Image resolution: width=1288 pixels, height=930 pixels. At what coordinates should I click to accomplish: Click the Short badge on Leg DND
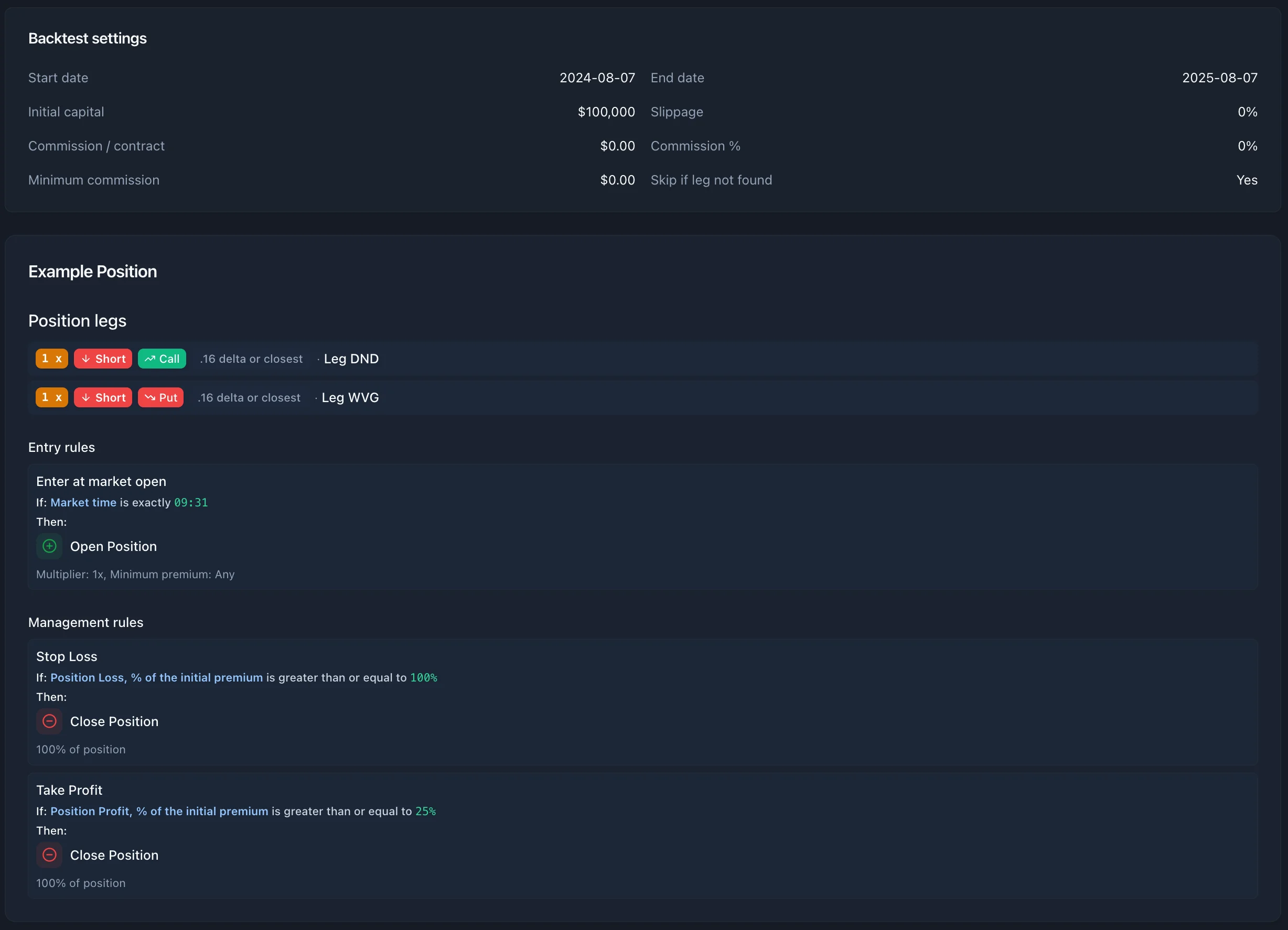point(103,359)
